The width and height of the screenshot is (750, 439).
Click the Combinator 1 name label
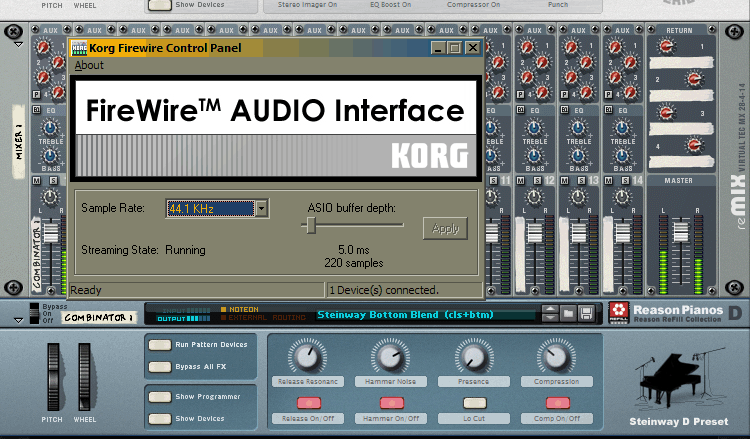(99, 318)
